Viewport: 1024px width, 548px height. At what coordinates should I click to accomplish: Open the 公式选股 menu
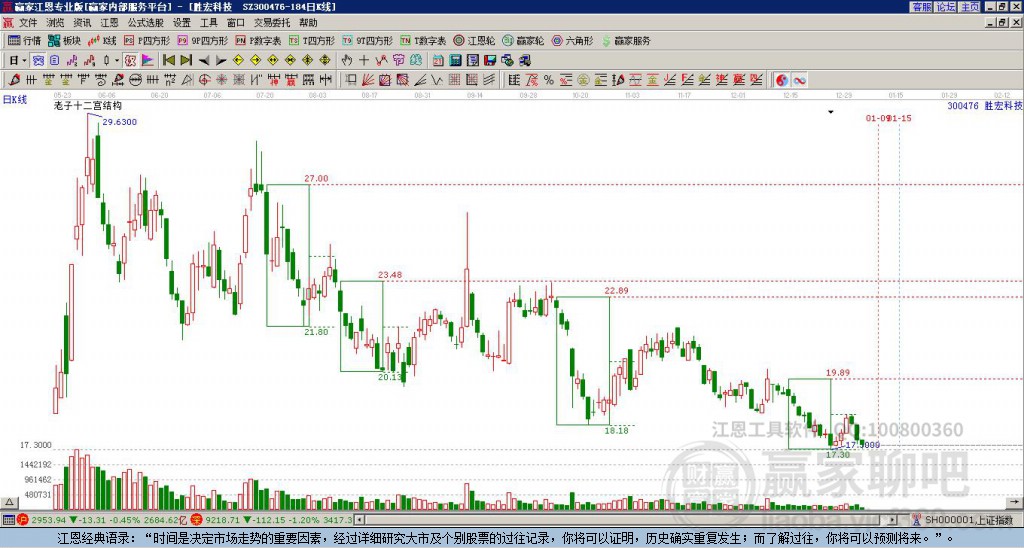(x=146, y=23)
